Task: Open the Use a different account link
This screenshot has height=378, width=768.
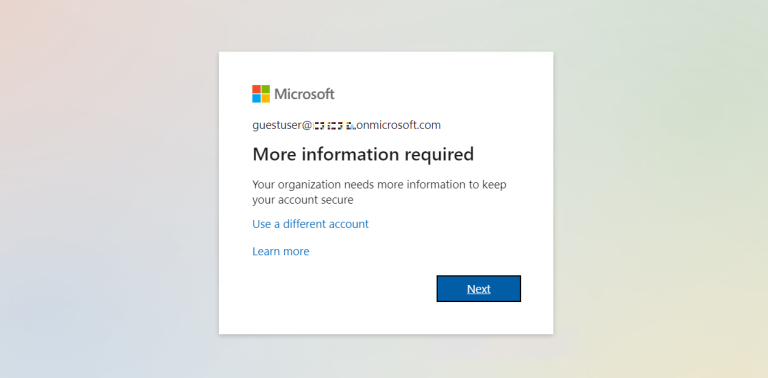Action: point(310,224)
